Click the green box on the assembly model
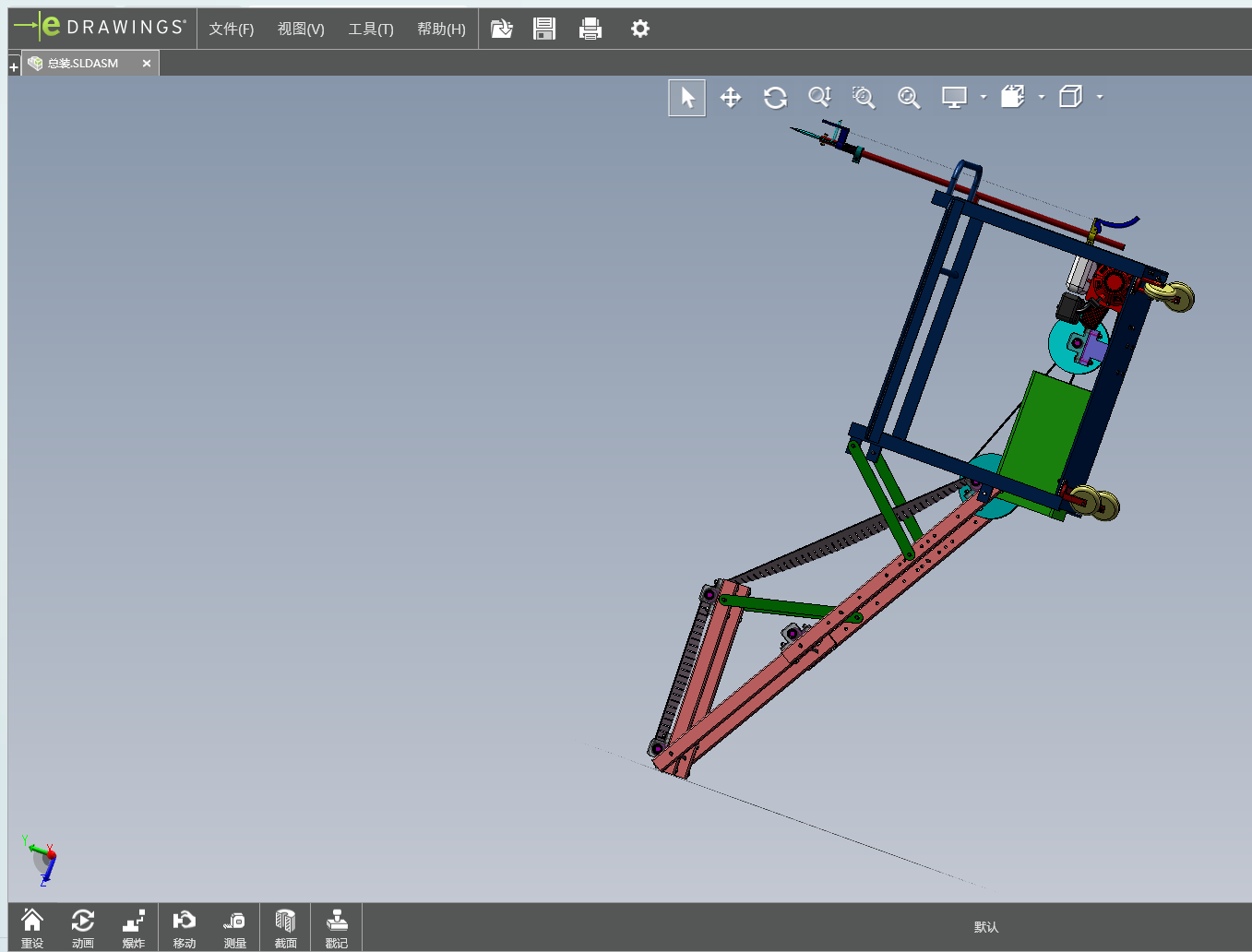 tap(1047, 434)
